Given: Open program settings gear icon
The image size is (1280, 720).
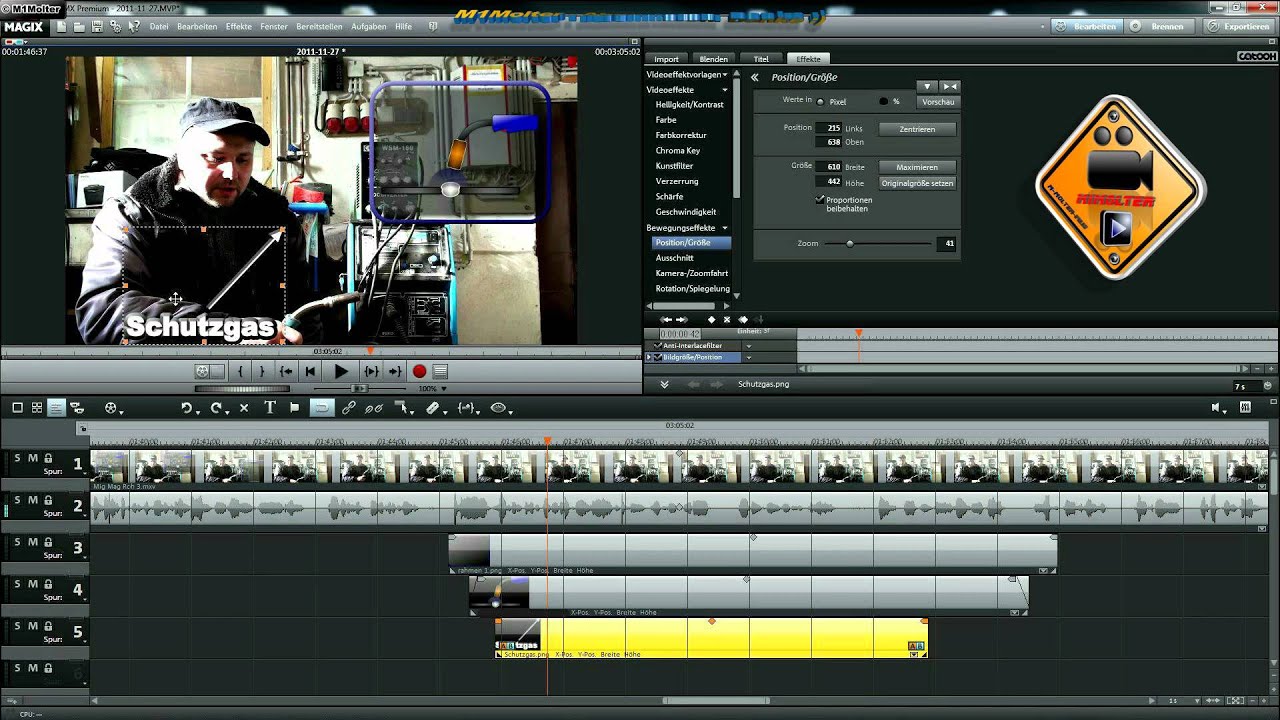Looking at the screenshot, I should coord(115,27).
